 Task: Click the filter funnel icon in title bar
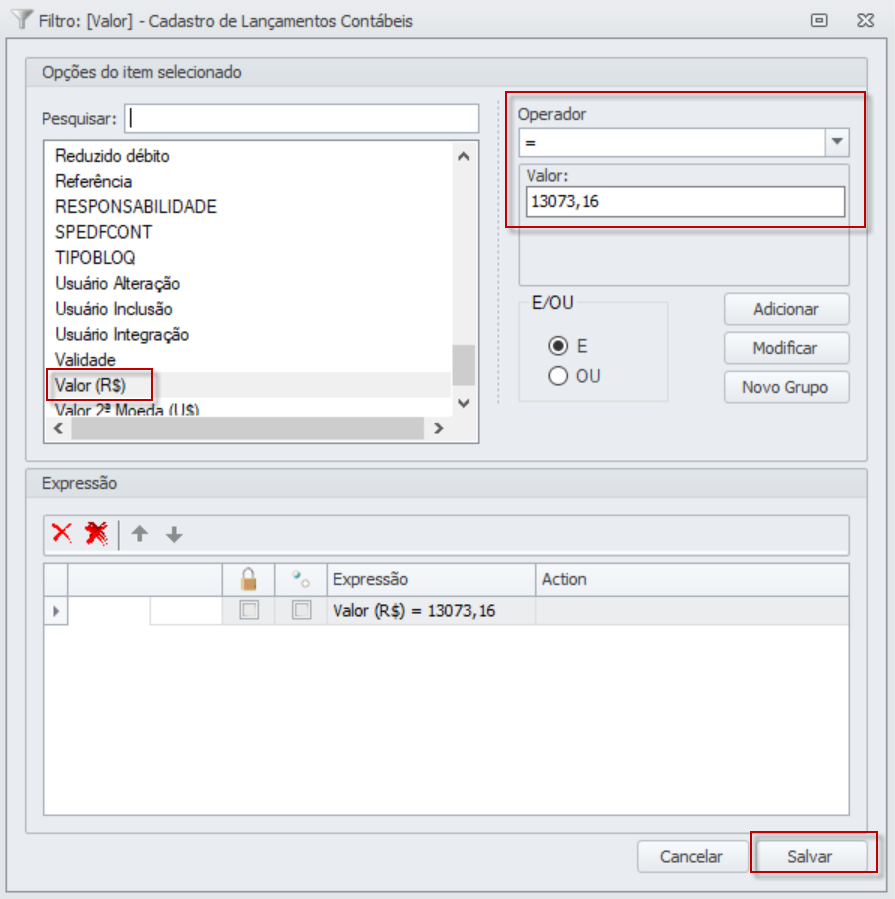click(22, 19)
